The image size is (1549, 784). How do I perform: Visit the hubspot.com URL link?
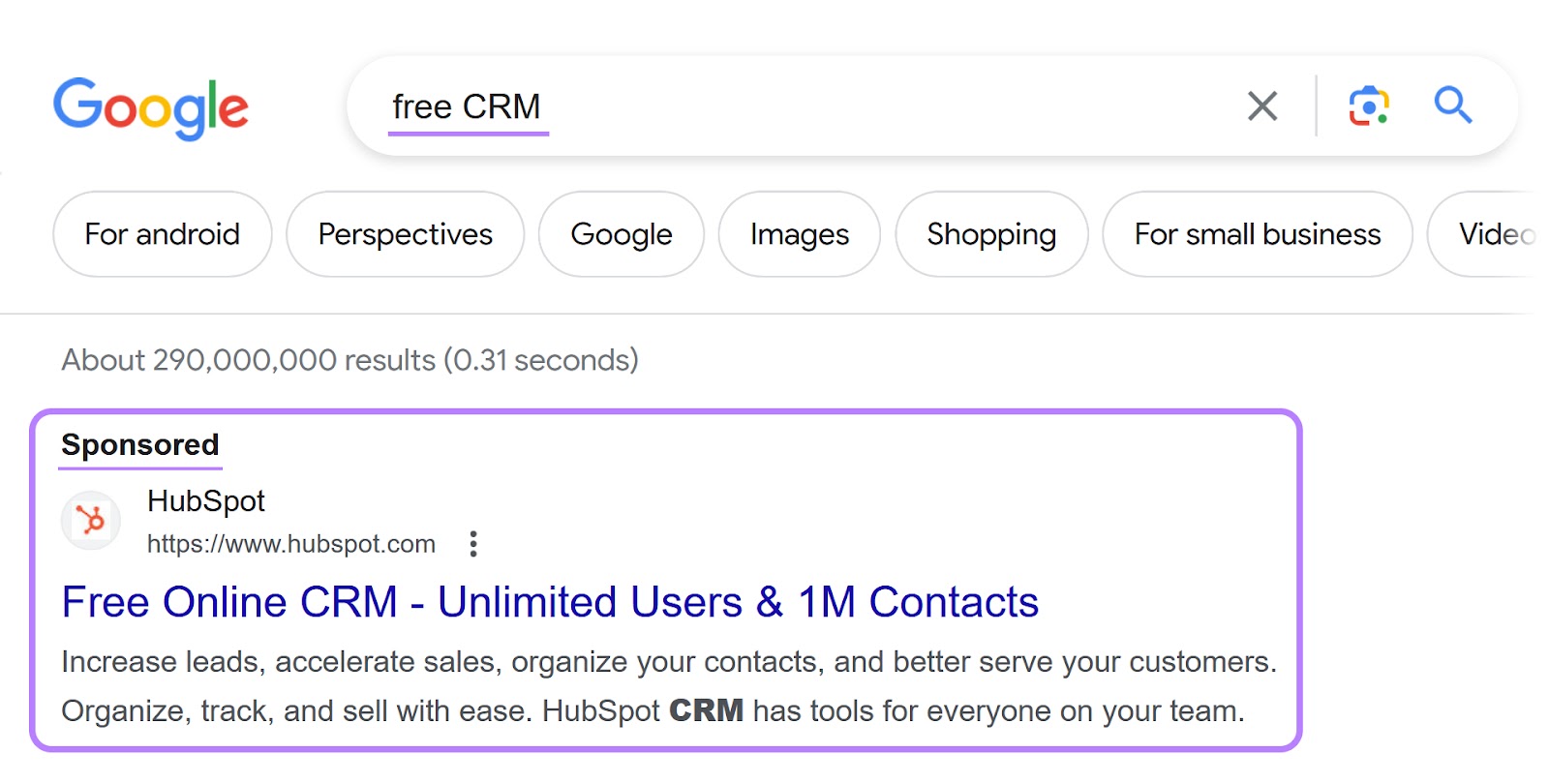[x=290, y=543]
